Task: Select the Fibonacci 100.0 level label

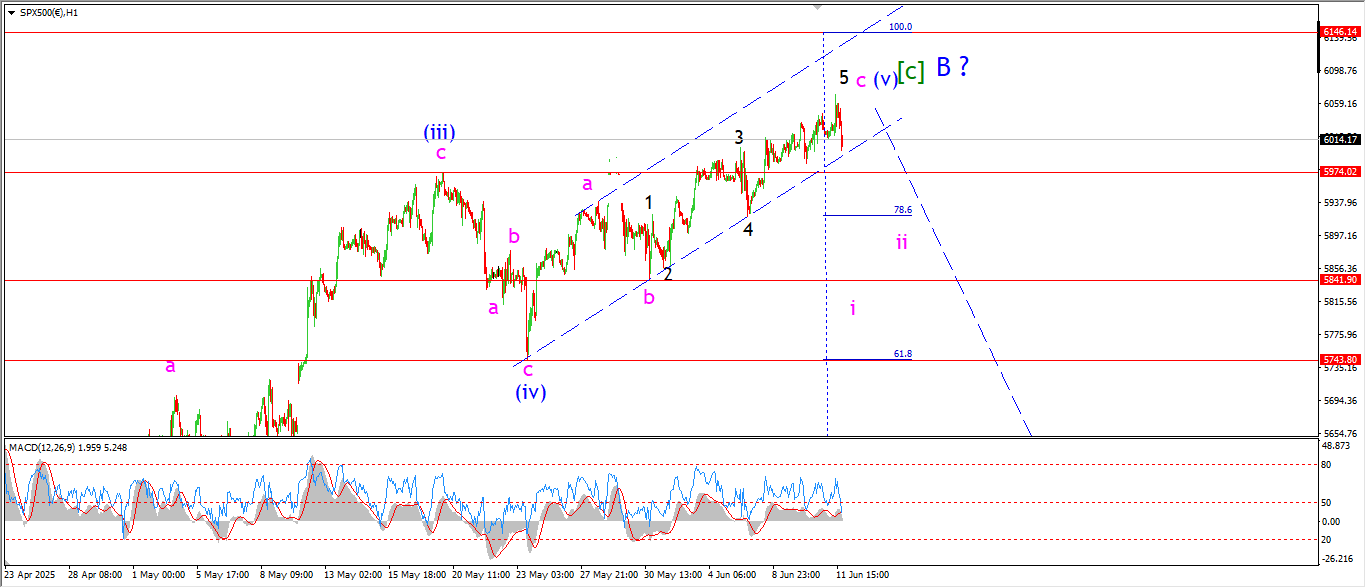Action: click(900, 27)
